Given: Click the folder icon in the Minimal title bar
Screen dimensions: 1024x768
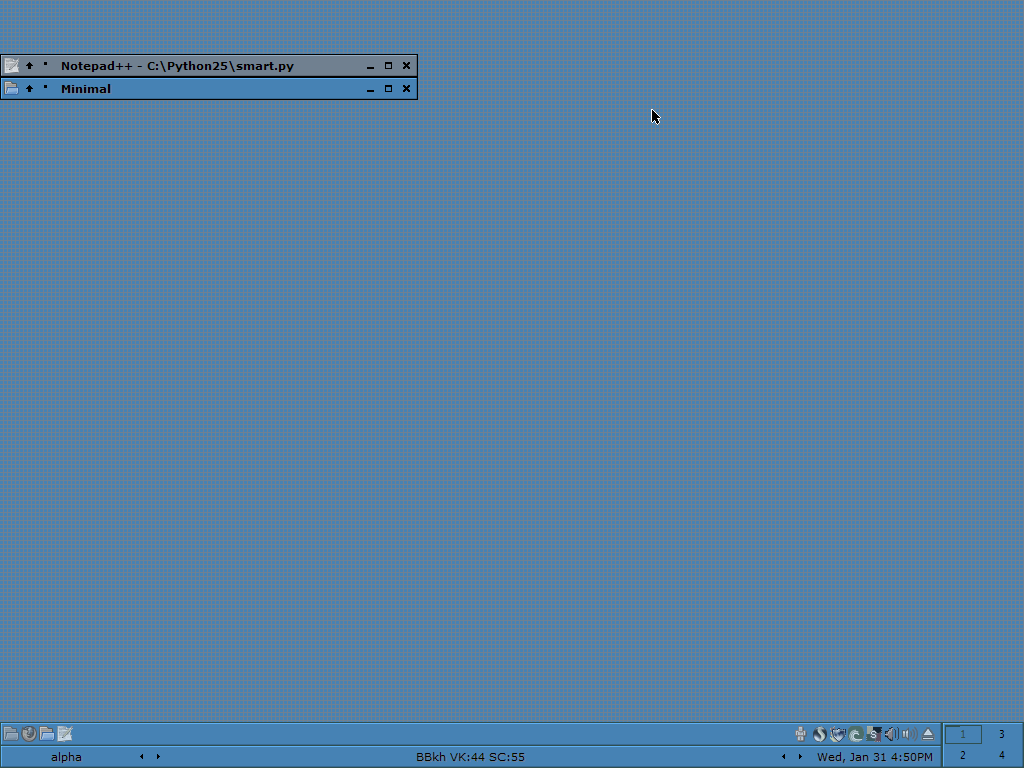Looking at the screenshot, I should [11, 89].
